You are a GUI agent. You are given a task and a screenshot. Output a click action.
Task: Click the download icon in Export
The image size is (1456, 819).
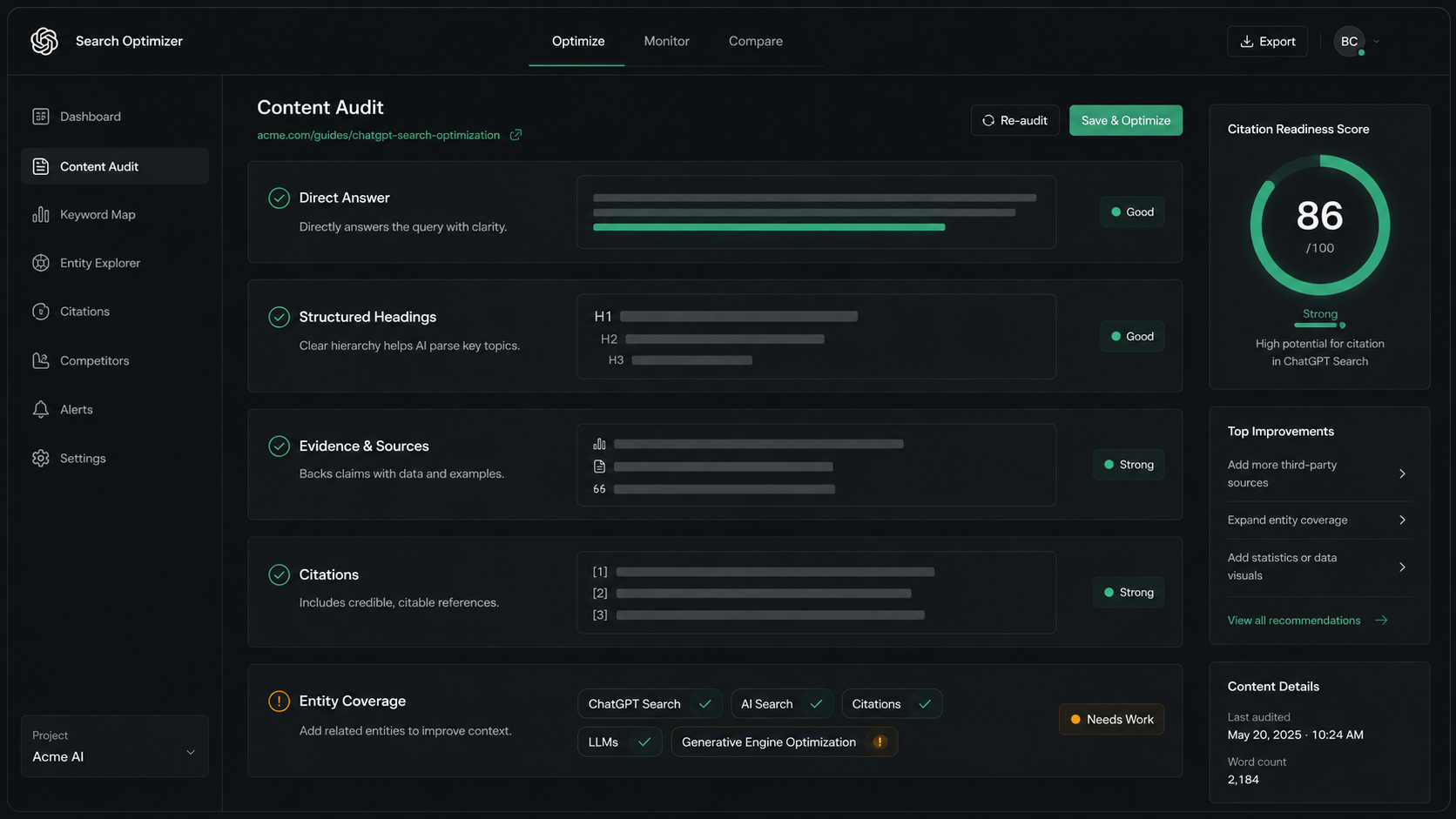pyautogui.click(x=1247, y=41)
